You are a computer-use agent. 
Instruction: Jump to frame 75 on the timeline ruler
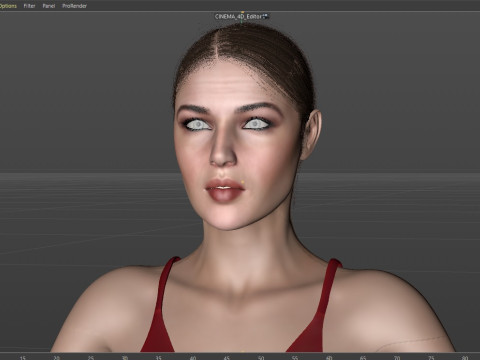point(431,358)
